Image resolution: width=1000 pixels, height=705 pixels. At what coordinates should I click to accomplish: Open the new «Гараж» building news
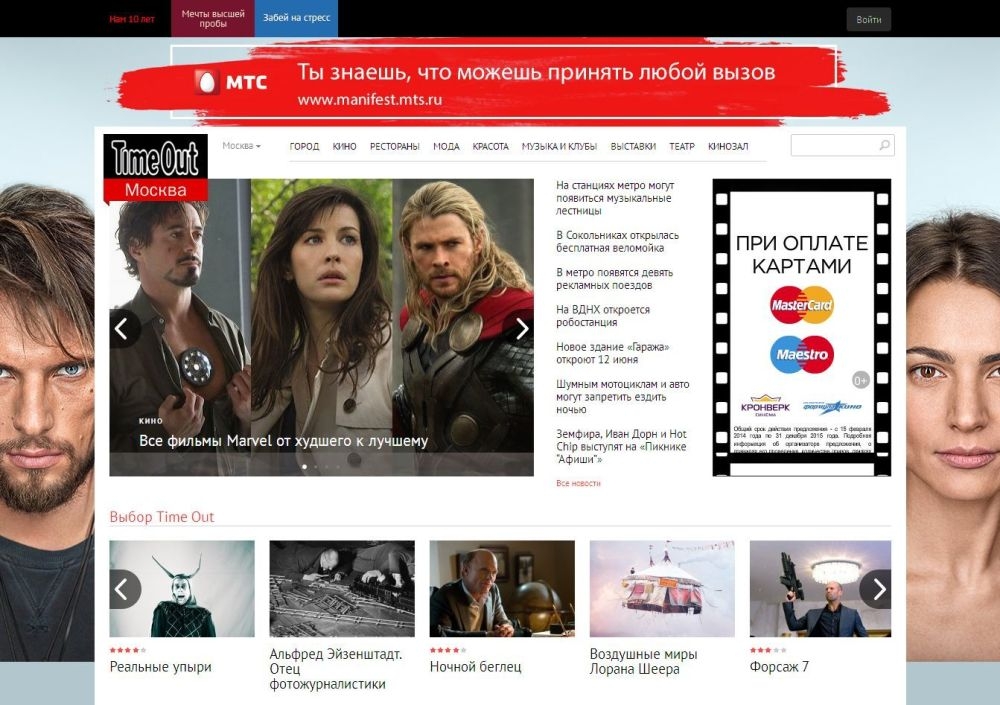pos(612,353)
